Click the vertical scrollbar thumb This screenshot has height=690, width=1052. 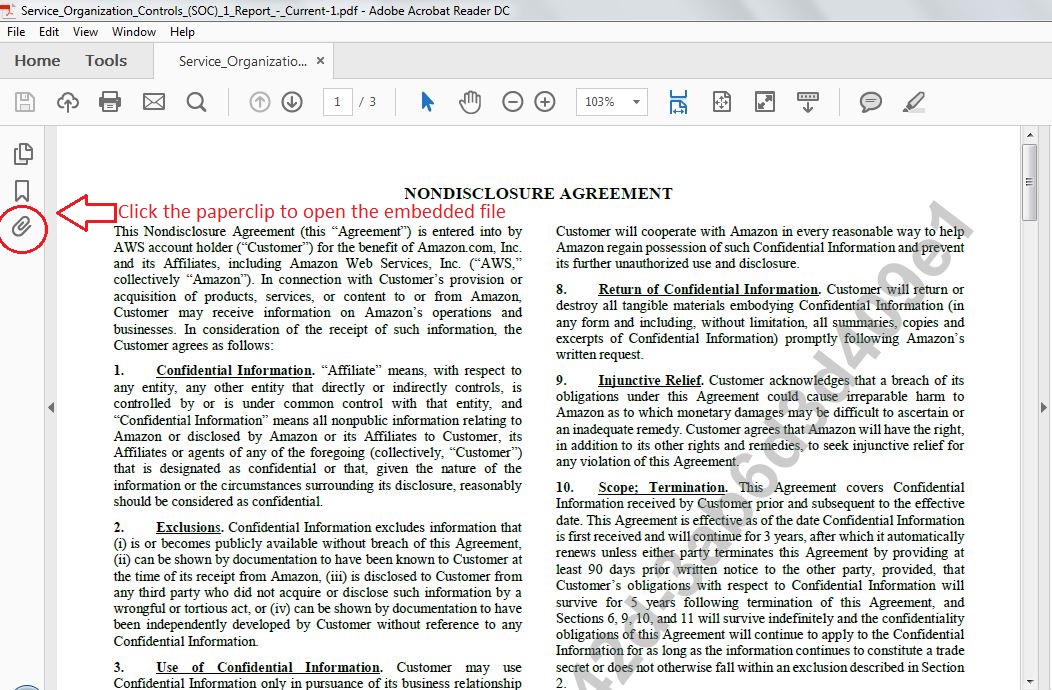click(x=1029, y=182)
